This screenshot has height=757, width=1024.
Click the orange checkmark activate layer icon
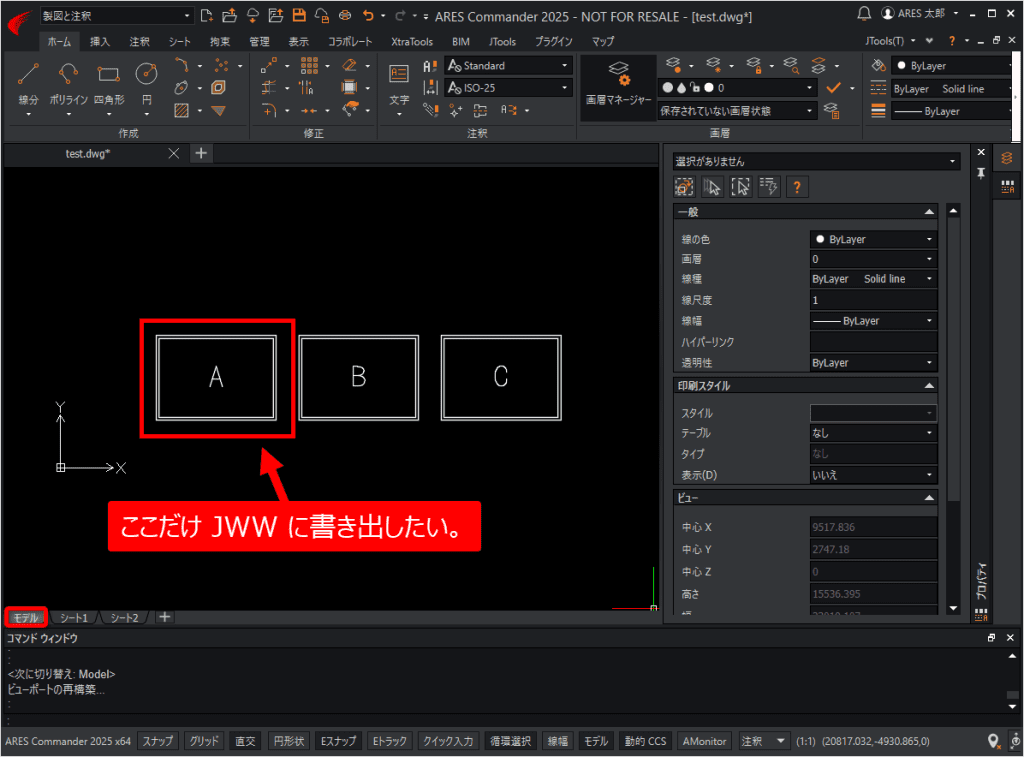pyautogui.click(x=833, y=88)
